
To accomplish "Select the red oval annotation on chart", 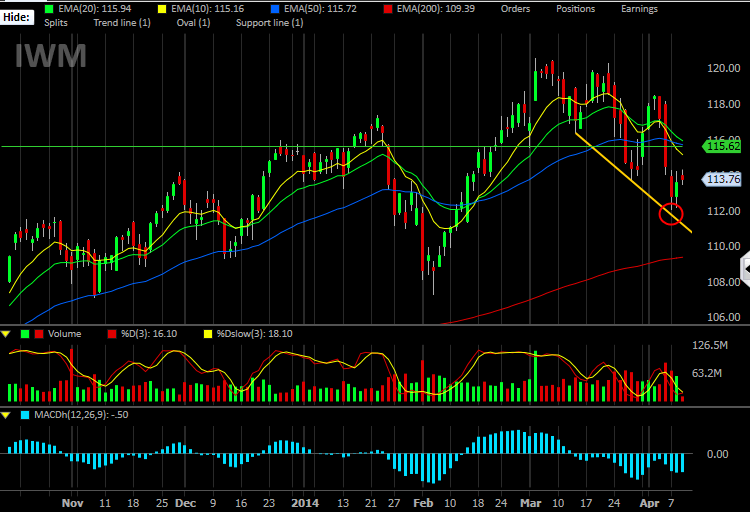I will point(671,214).
